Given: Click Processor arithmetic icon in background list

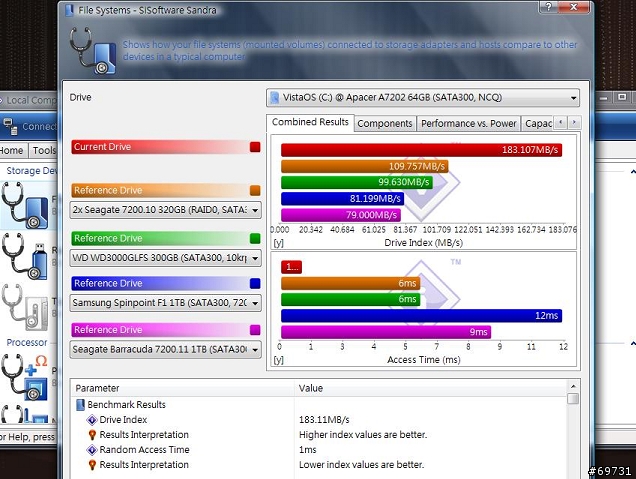Looking at the screenshot, I should click(25, 377).
